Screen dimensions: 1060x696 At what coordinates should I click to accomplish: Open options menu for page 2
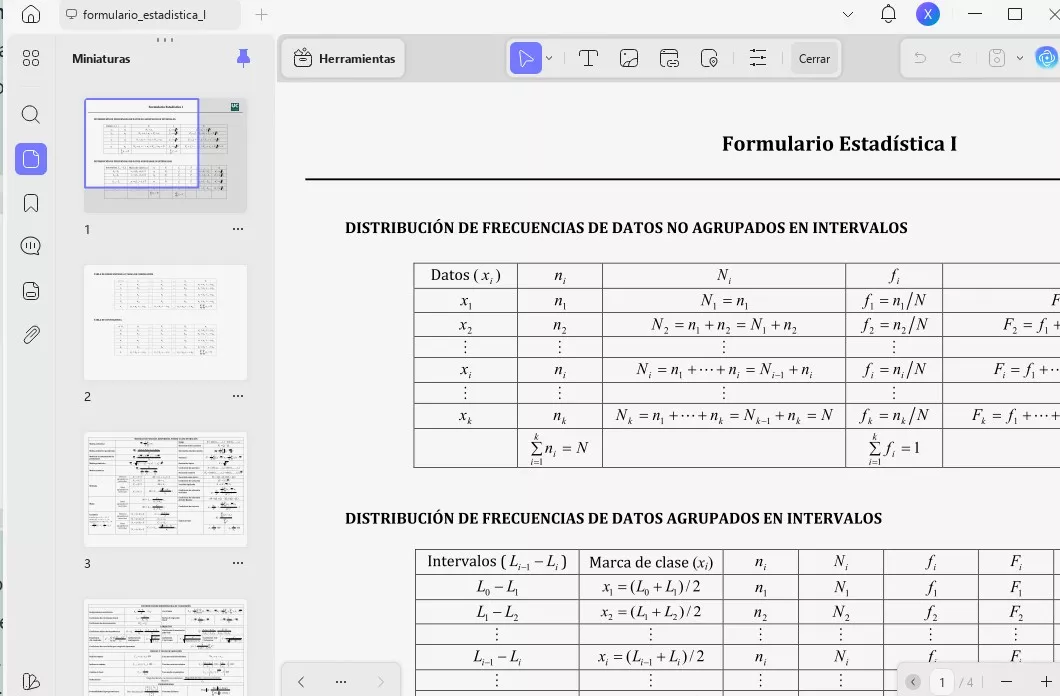(238, 396)
